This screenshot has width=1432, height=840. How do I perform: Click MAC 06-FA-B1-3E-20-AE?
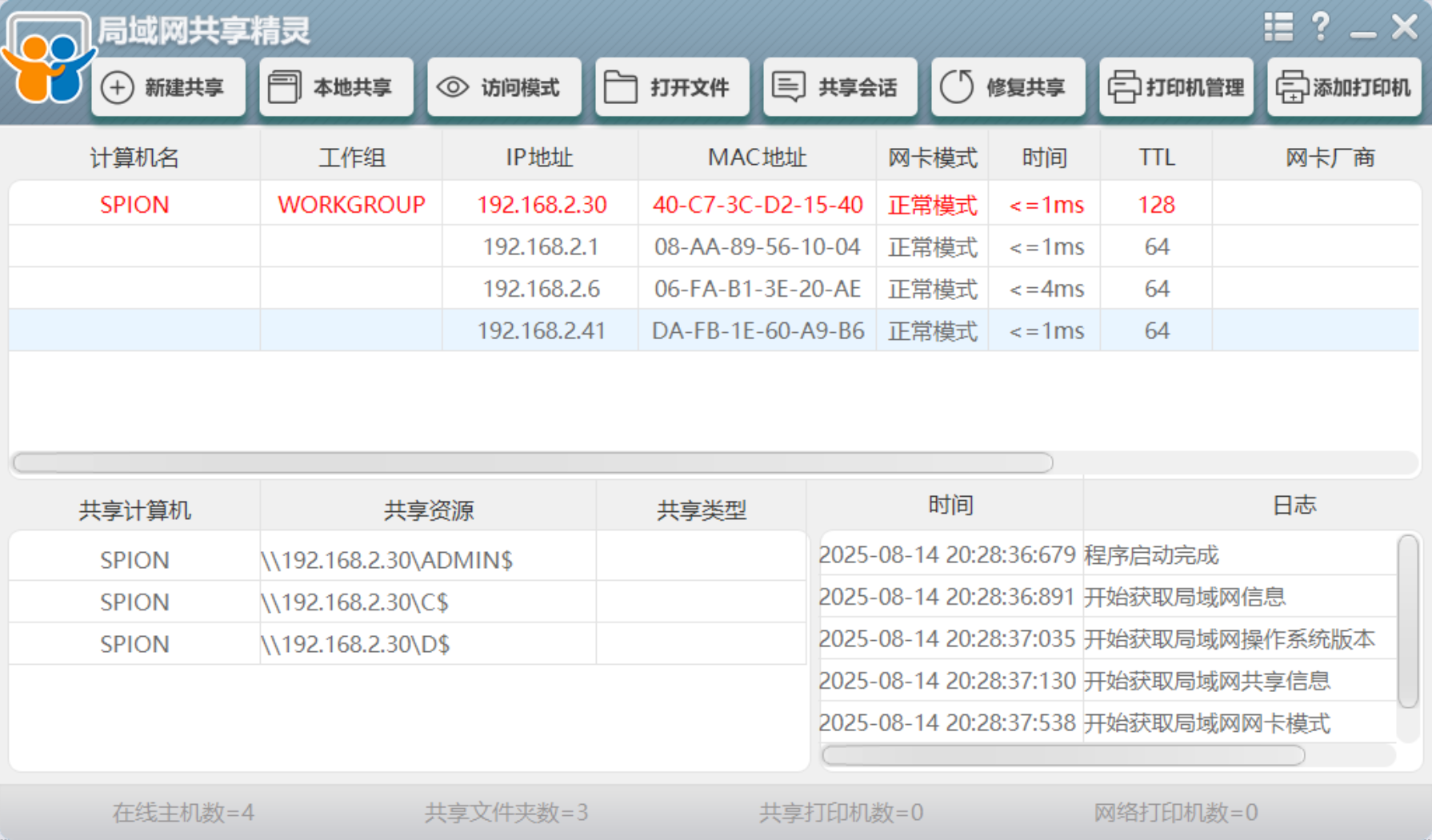point(758,289)
